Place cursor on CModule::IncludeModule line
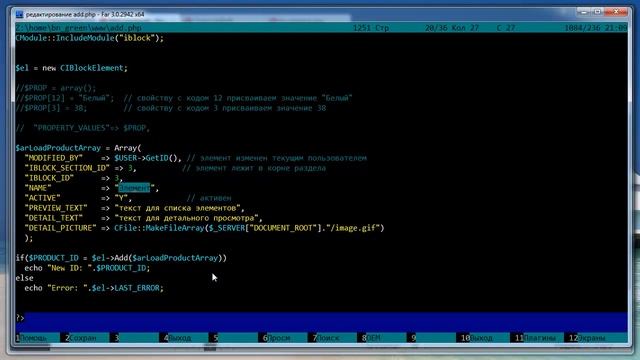The image size is (640, 360). click(x=89, y=38)
